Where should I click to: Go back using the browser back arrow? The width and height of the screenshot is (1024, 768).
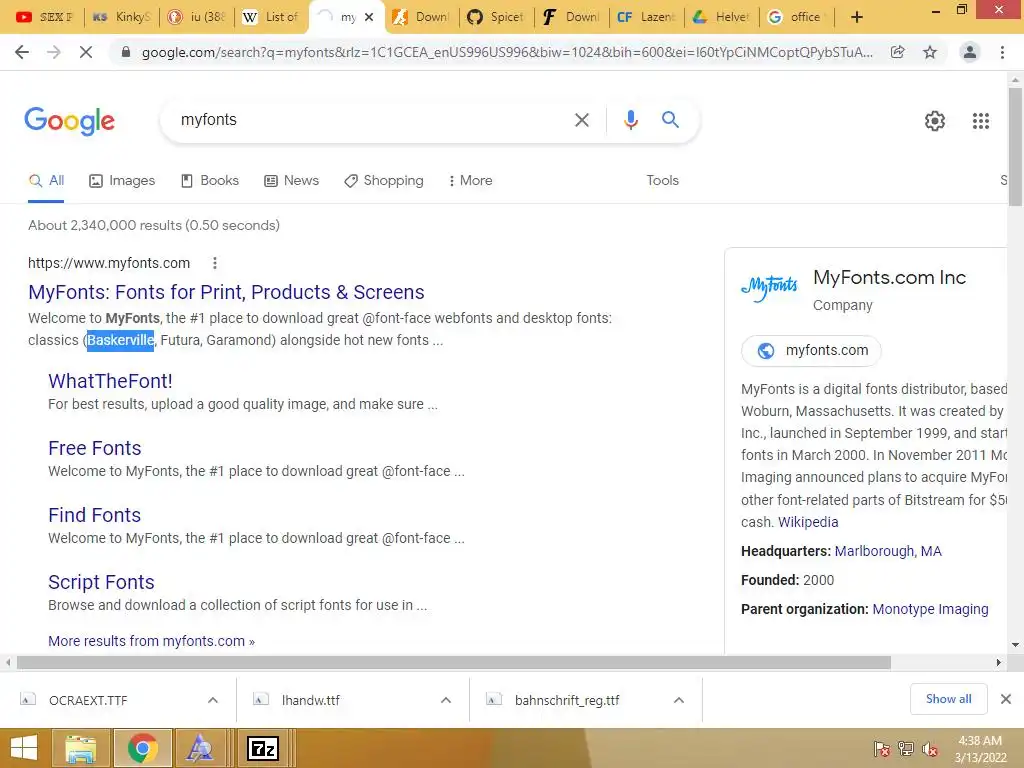(22, 52)
